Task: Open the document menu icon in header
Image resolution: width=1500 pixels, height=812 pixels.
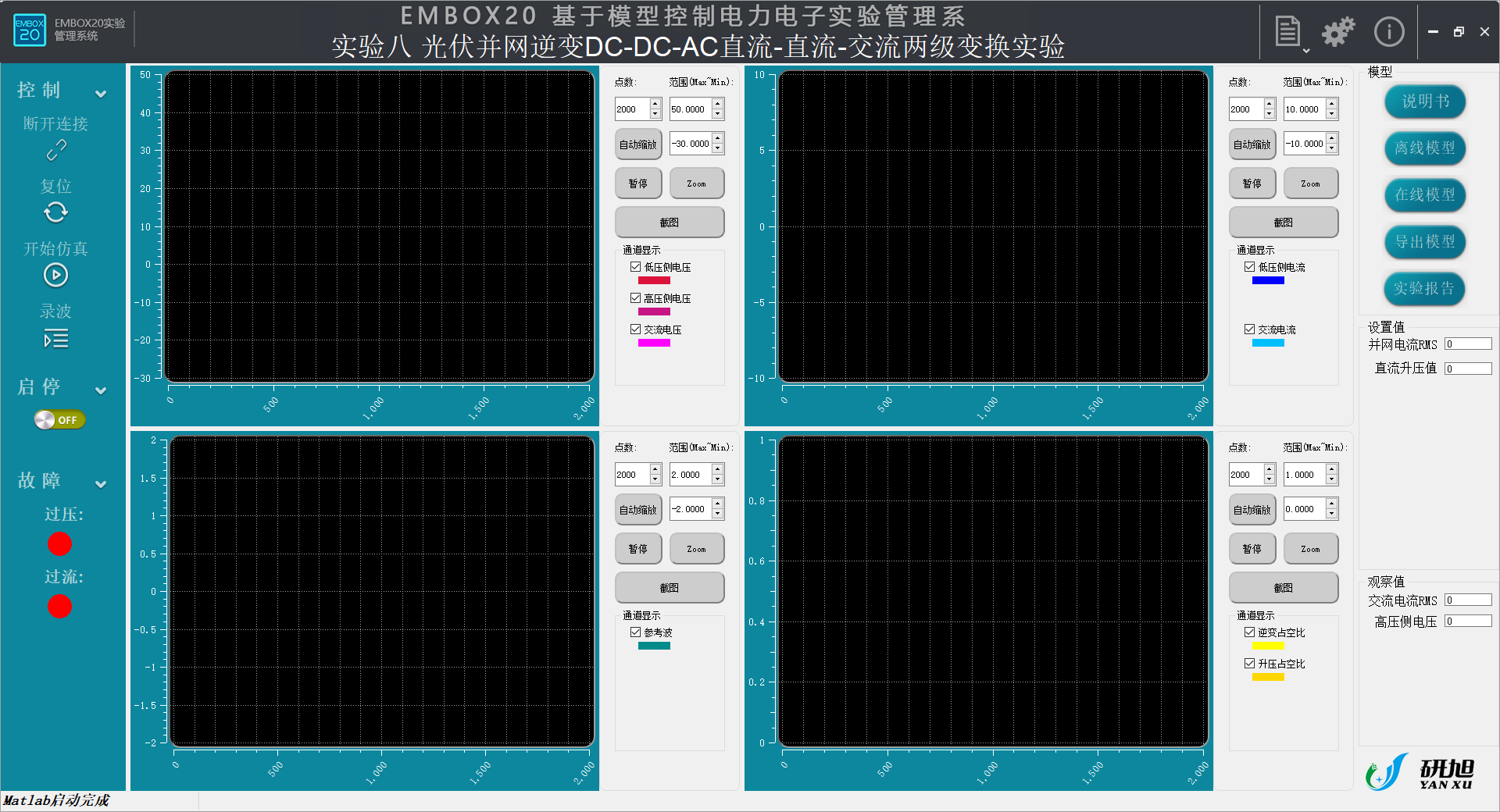Action: pos(1287,32)
